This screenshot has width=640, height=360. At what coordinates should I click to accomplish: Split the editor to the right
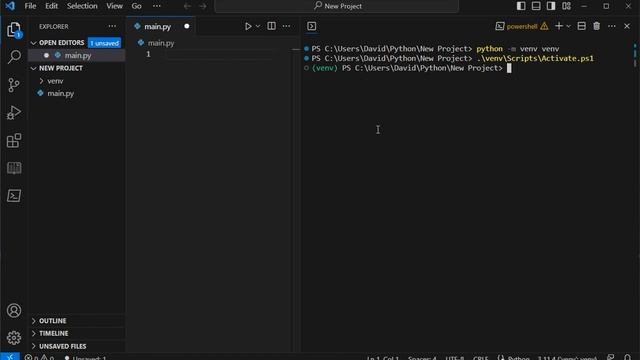coord(271,26)
